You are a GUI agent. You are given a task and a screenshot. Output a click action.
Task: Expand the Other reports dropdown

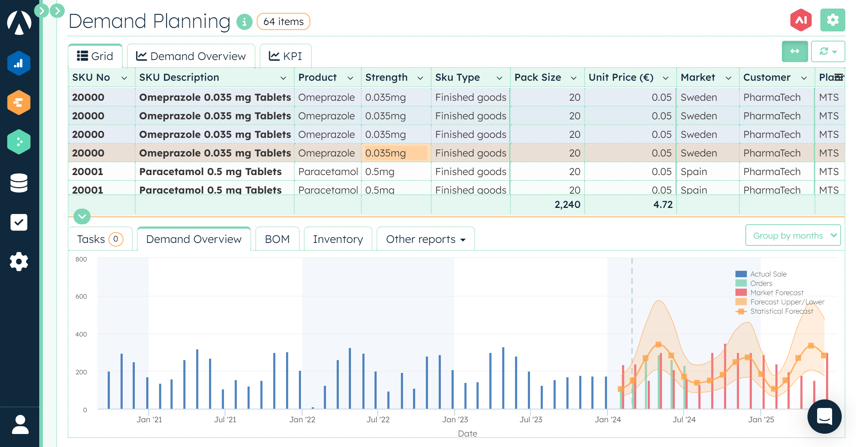[x=425, y=239]
